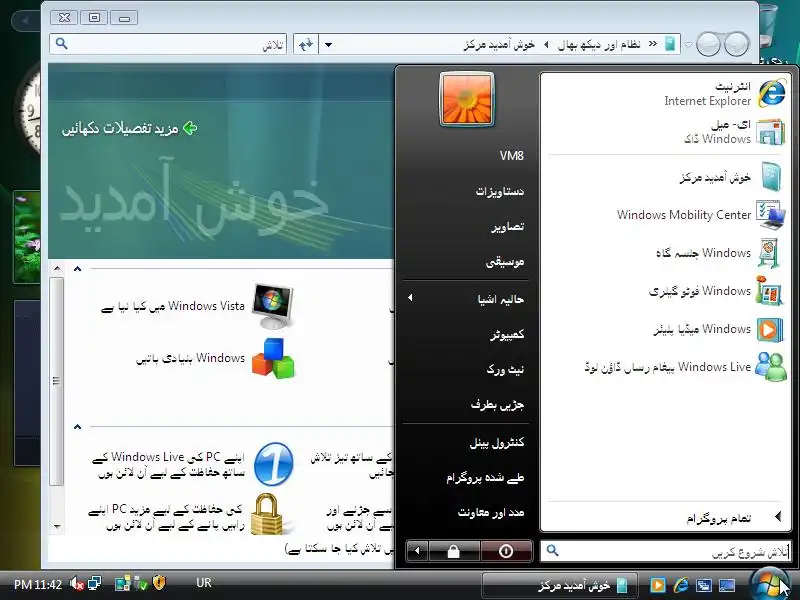Open Windows Mobility Center
Screen dimensions: 800x600
click(665, 215)
